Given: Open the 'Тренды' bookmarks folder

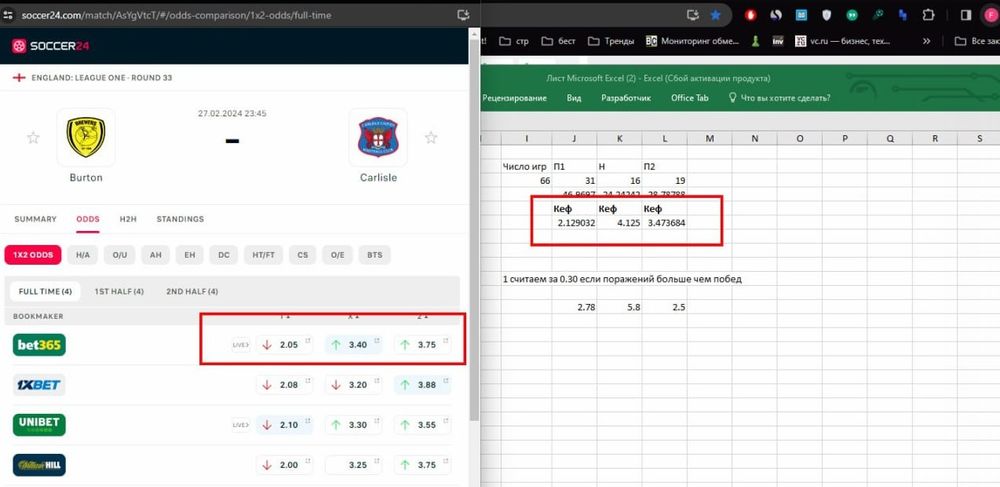Looking at the screenshot, I should click(611, 41).
